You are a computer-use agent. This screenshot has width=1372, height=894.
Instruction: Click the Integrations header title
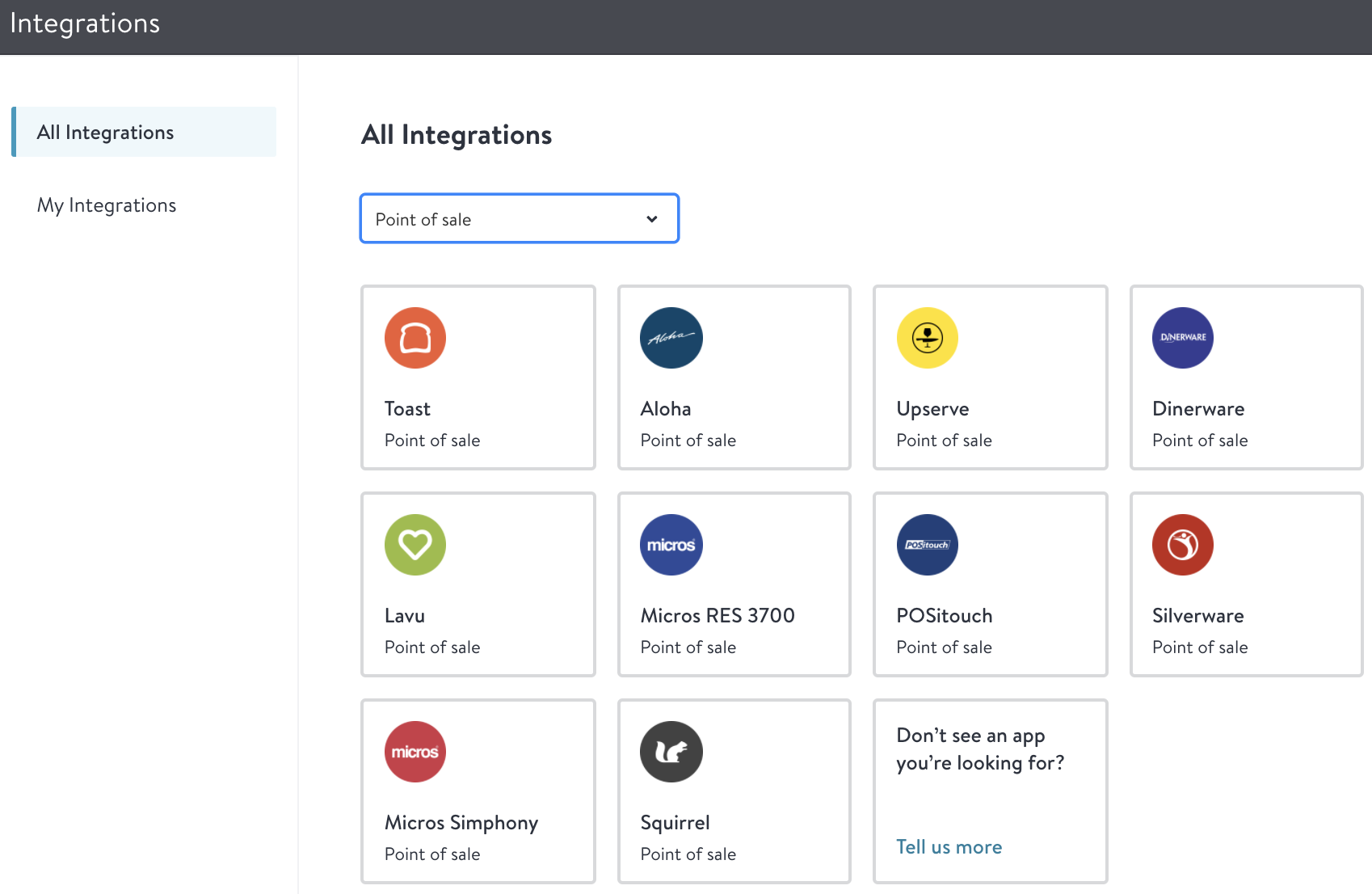coord(85,23)
